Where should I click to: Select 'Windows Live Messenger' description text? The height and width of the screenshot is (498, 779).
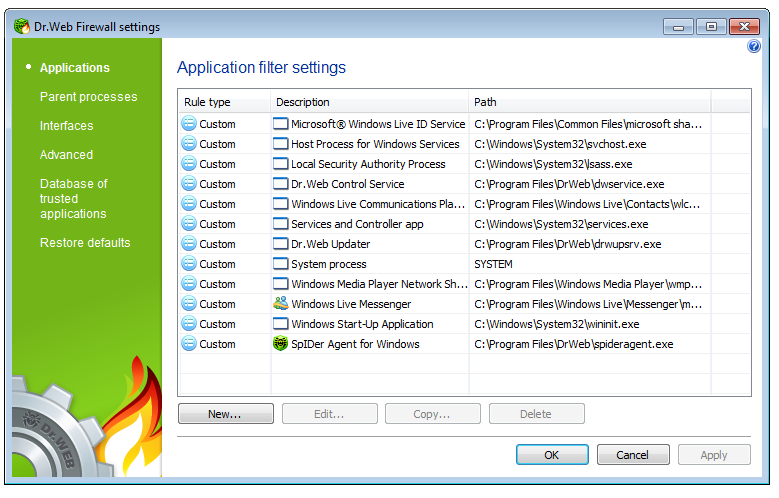[x=351, y=304]
